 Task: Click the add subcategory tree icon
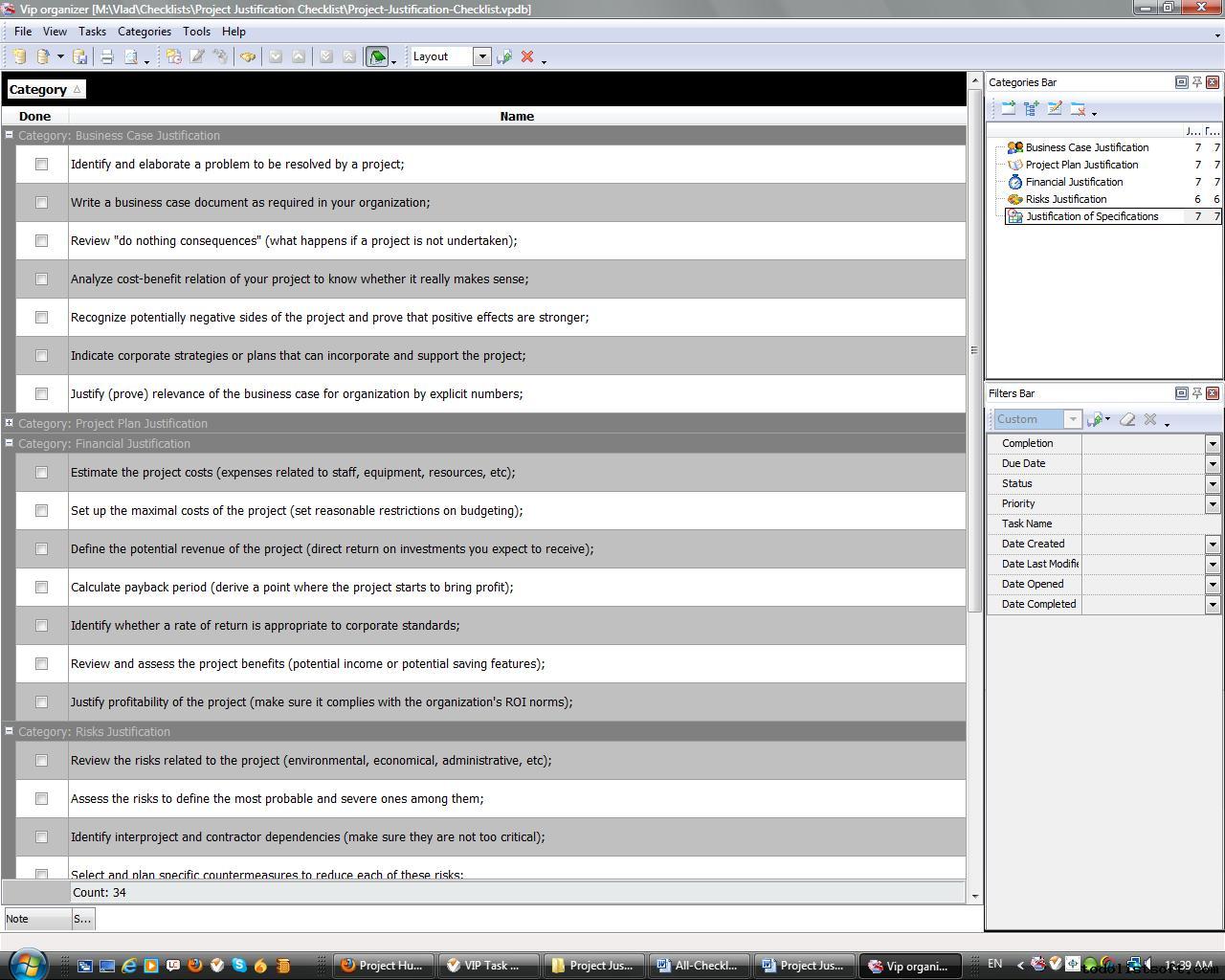[x=1031, y=109]
